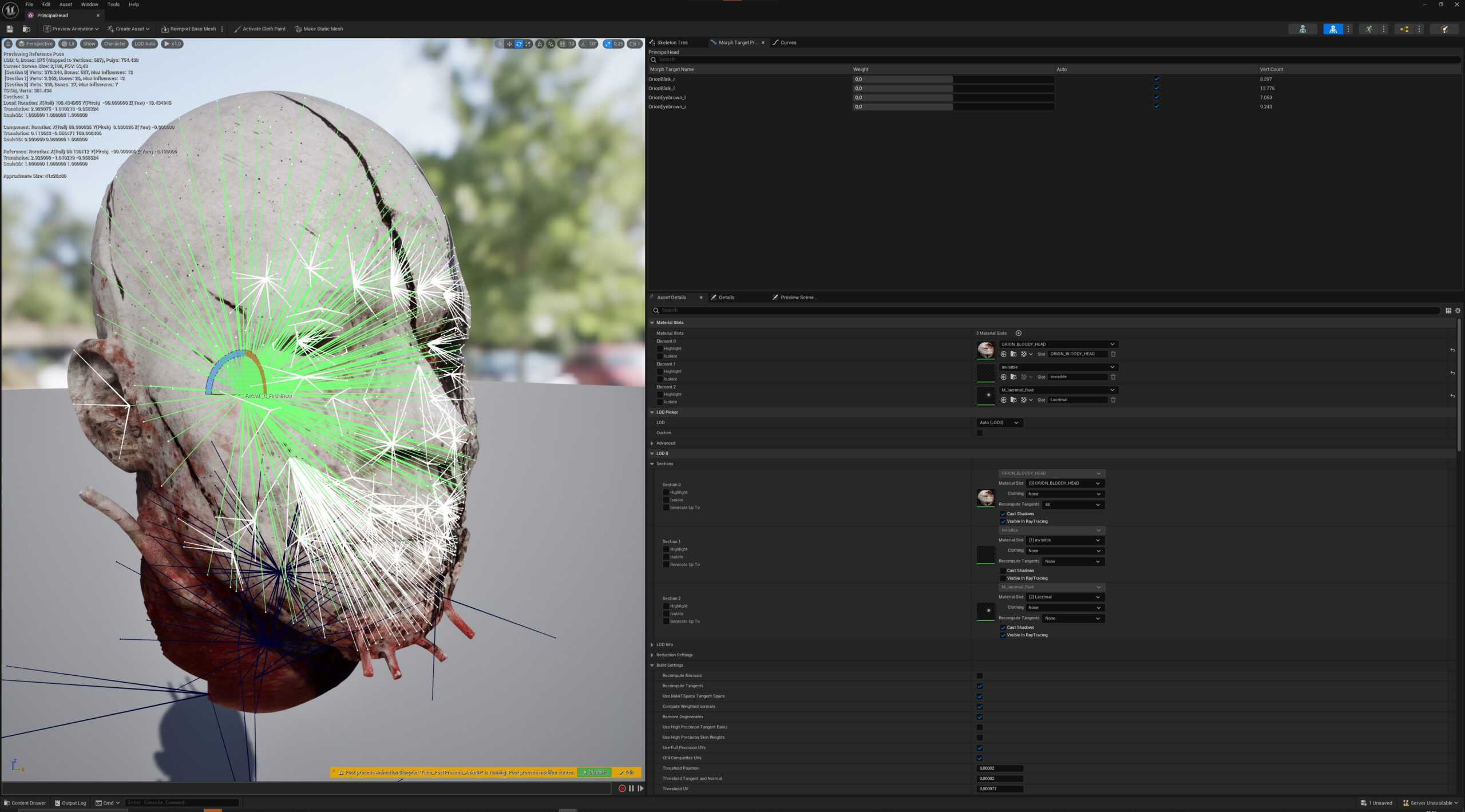Collapse the Material Slots section
Screen dimensions: 1465x812
(x=652, y=323)
